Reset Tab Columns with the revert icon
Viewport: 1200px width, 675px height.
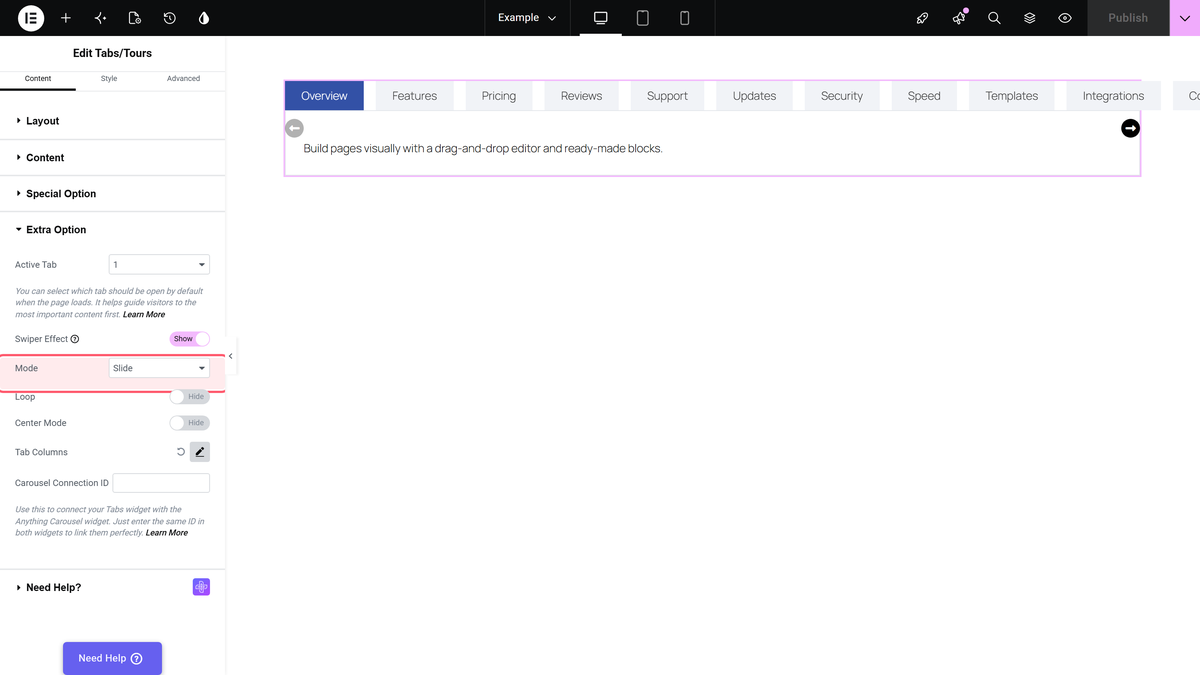coord(181,452)
